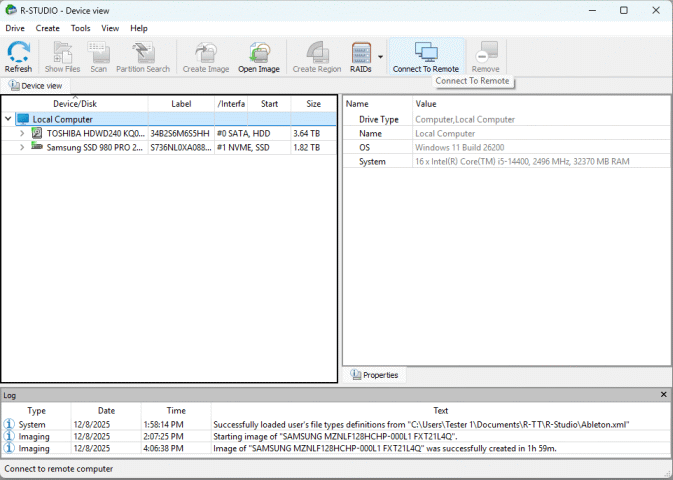Switch to the Properties tab
The image size is (673, 480).
(x=375, y=375)
